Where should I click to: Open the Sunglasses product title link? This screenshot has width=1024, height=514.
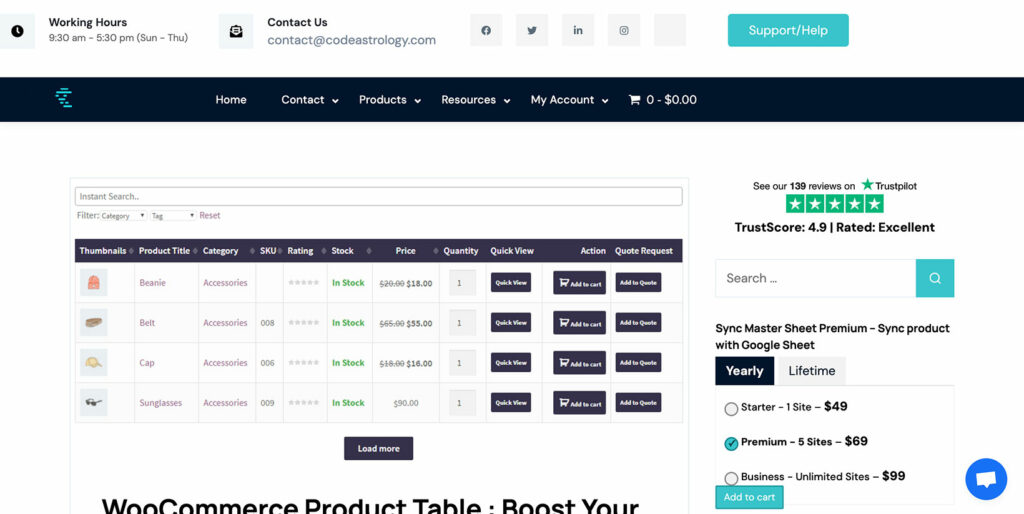[161, 403]
